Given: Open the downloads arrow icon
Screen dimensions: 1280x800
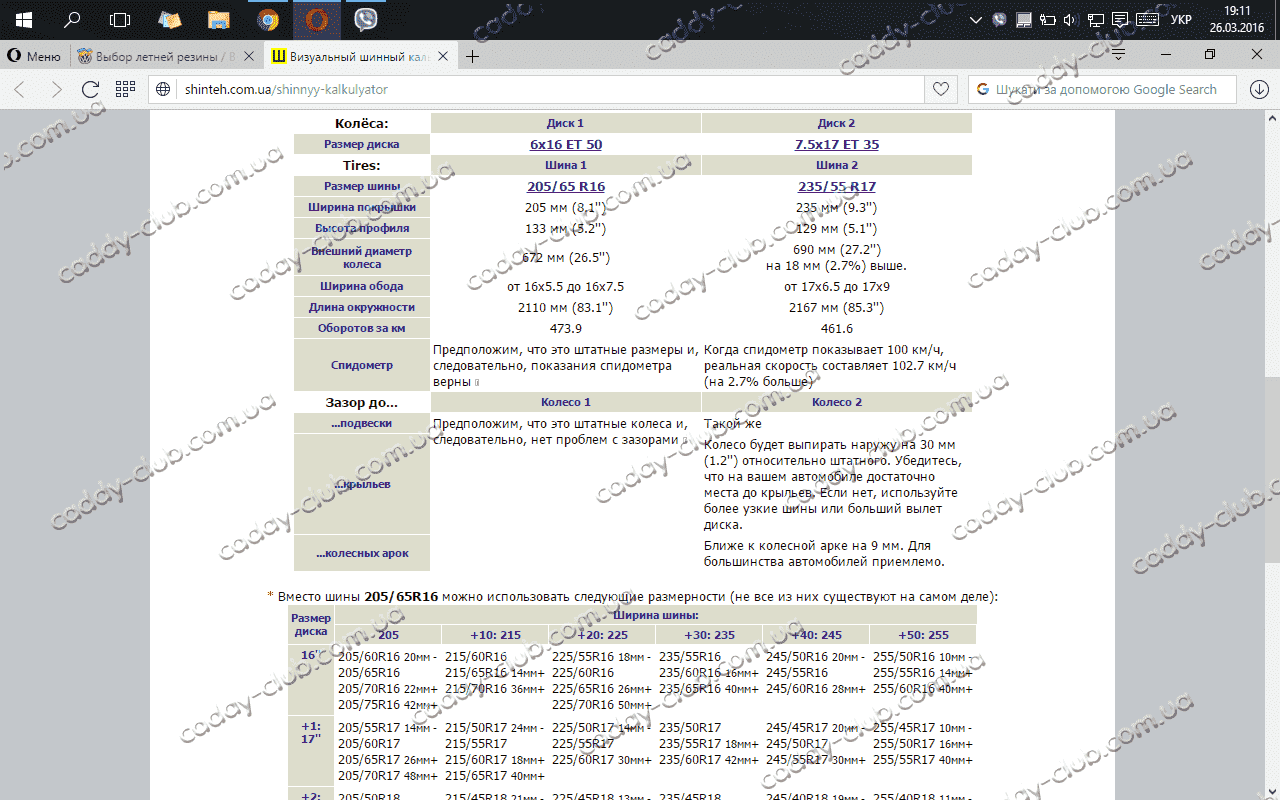Looking at the screenshot, I should [x=1259, y=89].
